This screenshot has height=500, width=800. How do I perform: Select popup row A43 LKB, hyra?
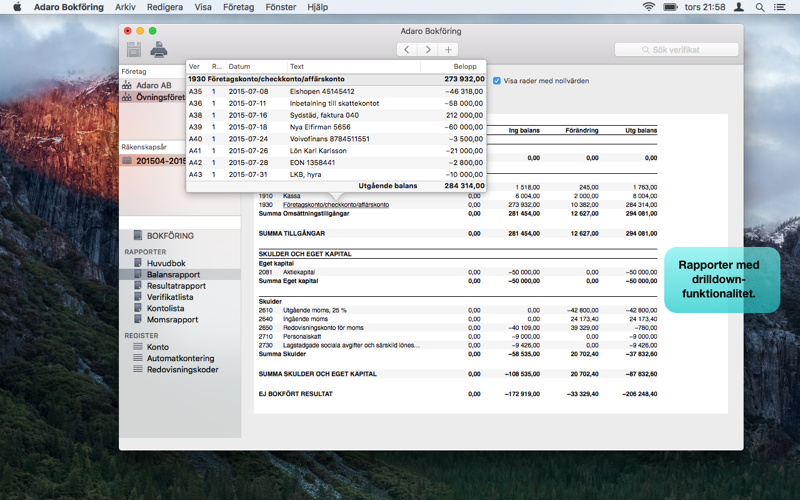click(x=336, y=174)
